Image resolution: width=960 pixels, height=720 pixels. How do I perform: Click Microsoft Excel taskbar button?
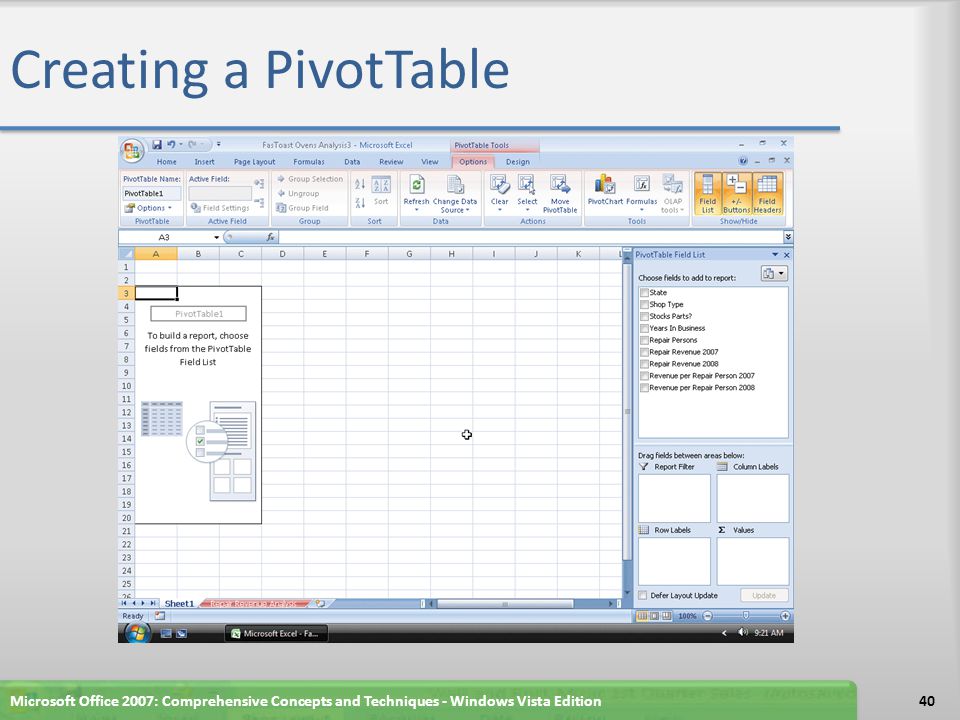[276, 634]
